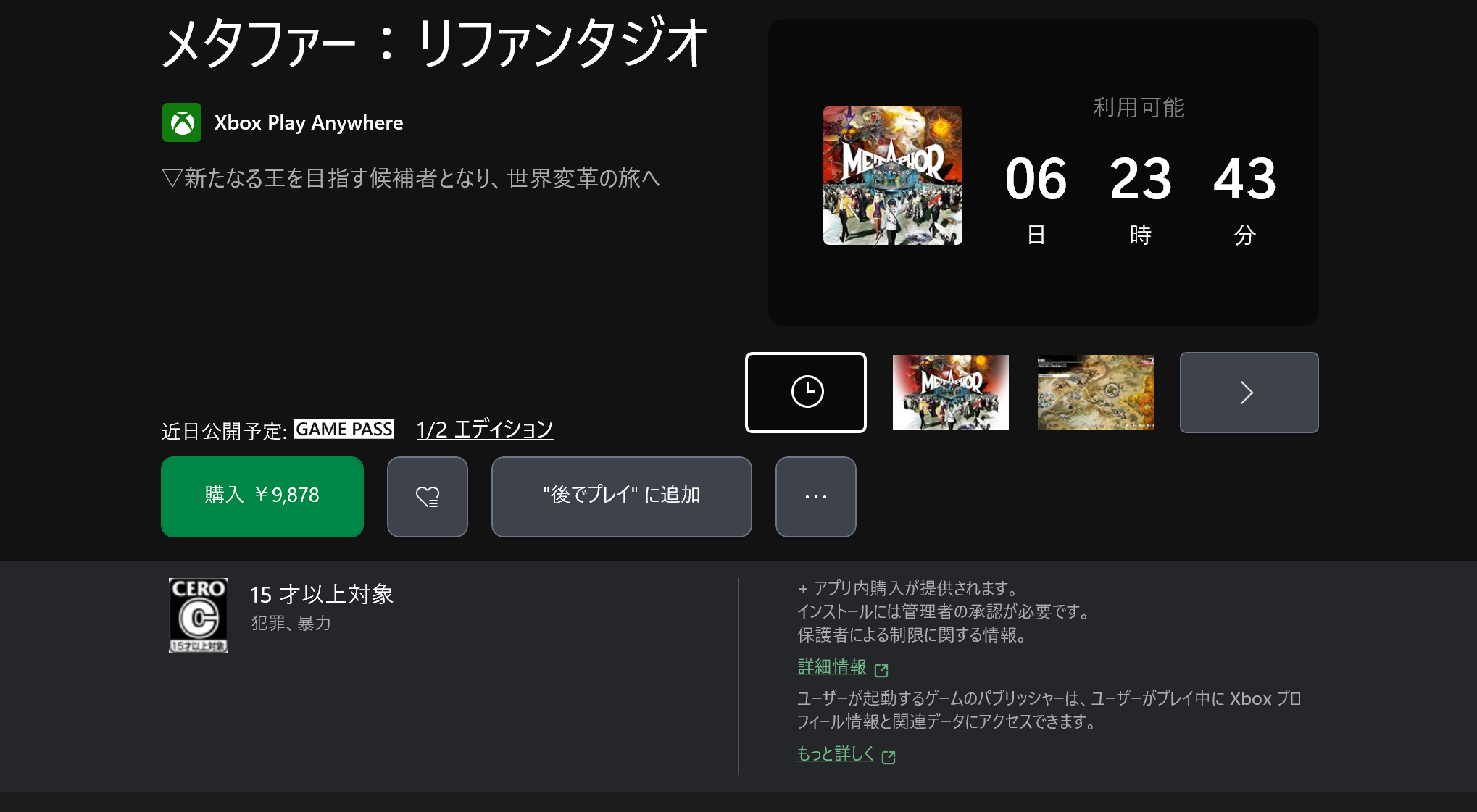Click the 利用可能 countdown heading
This screenshot has height=812, width=1477.
(1139, 108)
